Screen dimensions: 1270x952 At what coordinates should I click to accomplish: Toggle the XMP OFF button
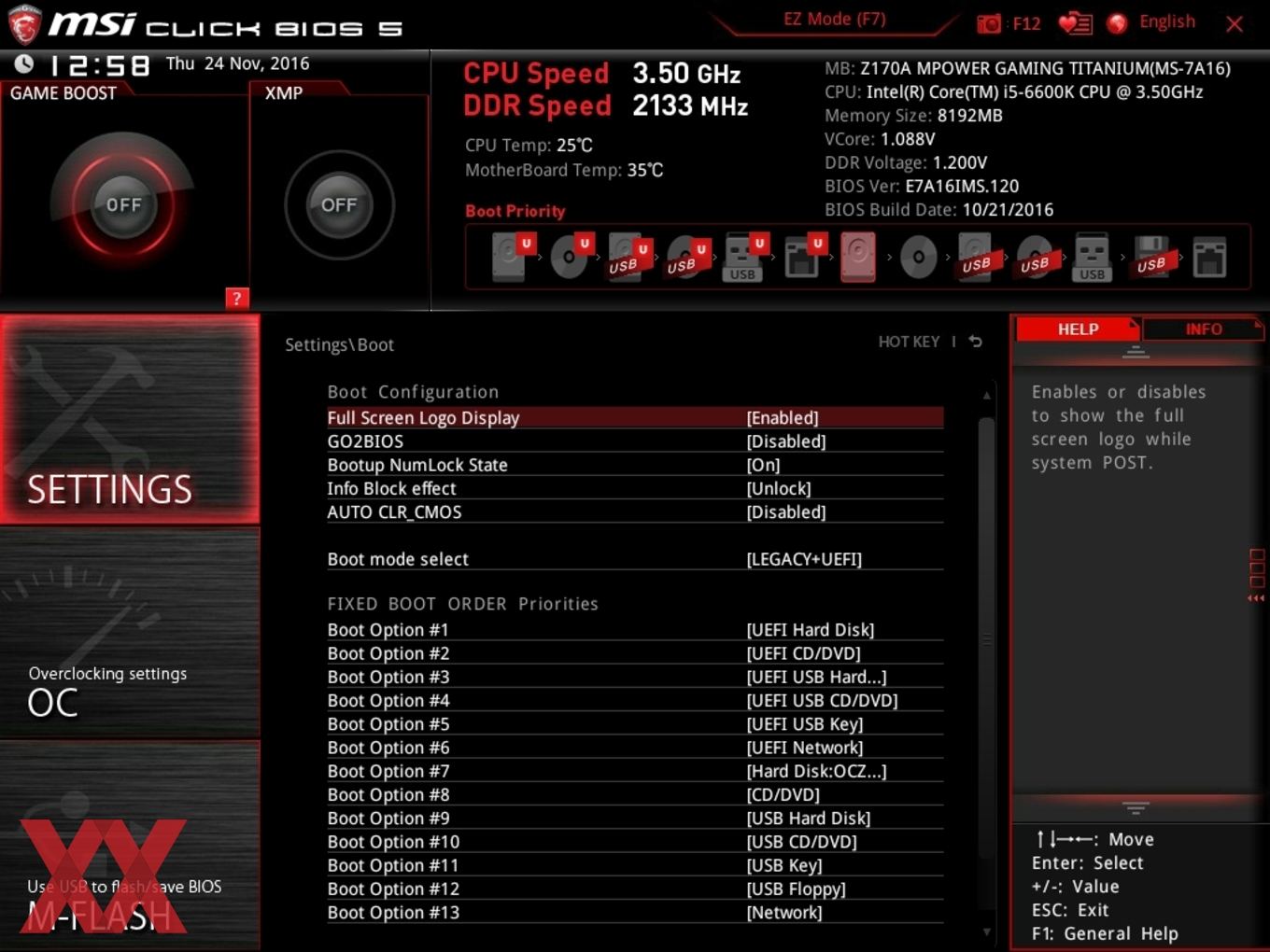(x=339, y=204)
